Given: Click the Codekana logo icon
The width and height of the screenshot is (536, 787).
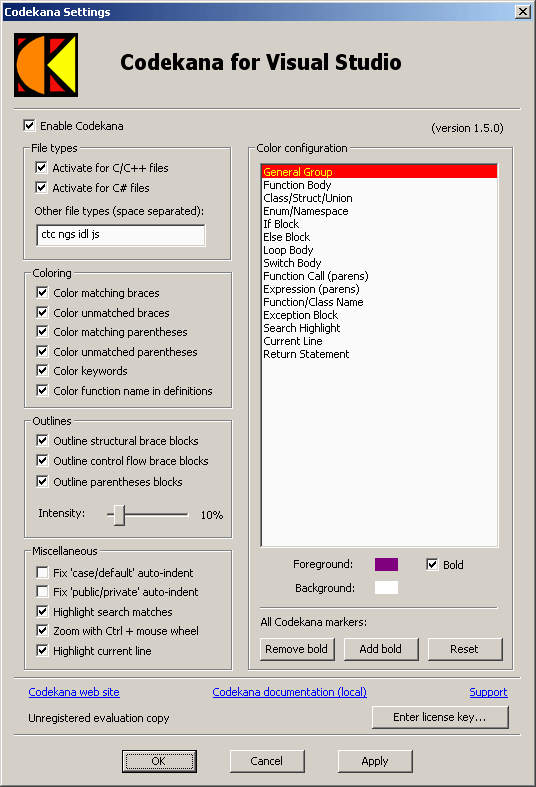Looking at the screenshot, I should (46, 65).
